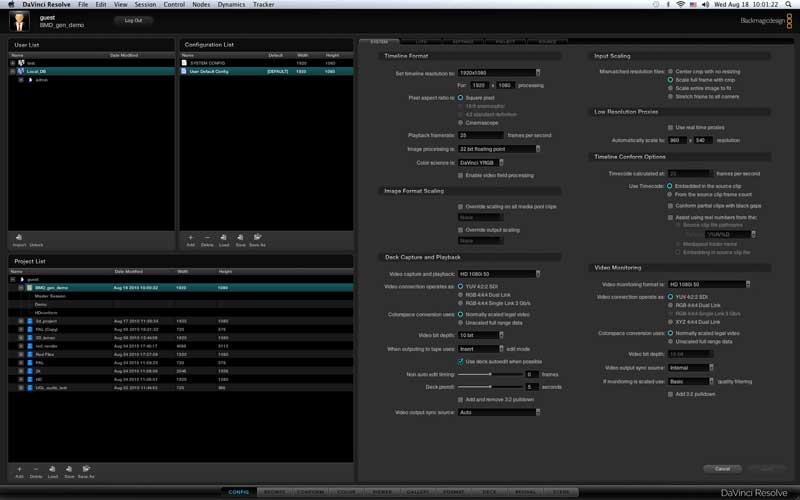800x500 pixels.
Task: Open the Image processing 32 bit floating point dropdown
Action: point(498,149)
